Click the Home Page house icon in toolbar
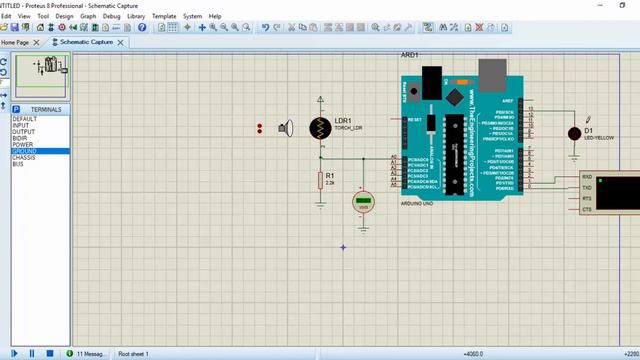The image size is (640, 360). 40,27
